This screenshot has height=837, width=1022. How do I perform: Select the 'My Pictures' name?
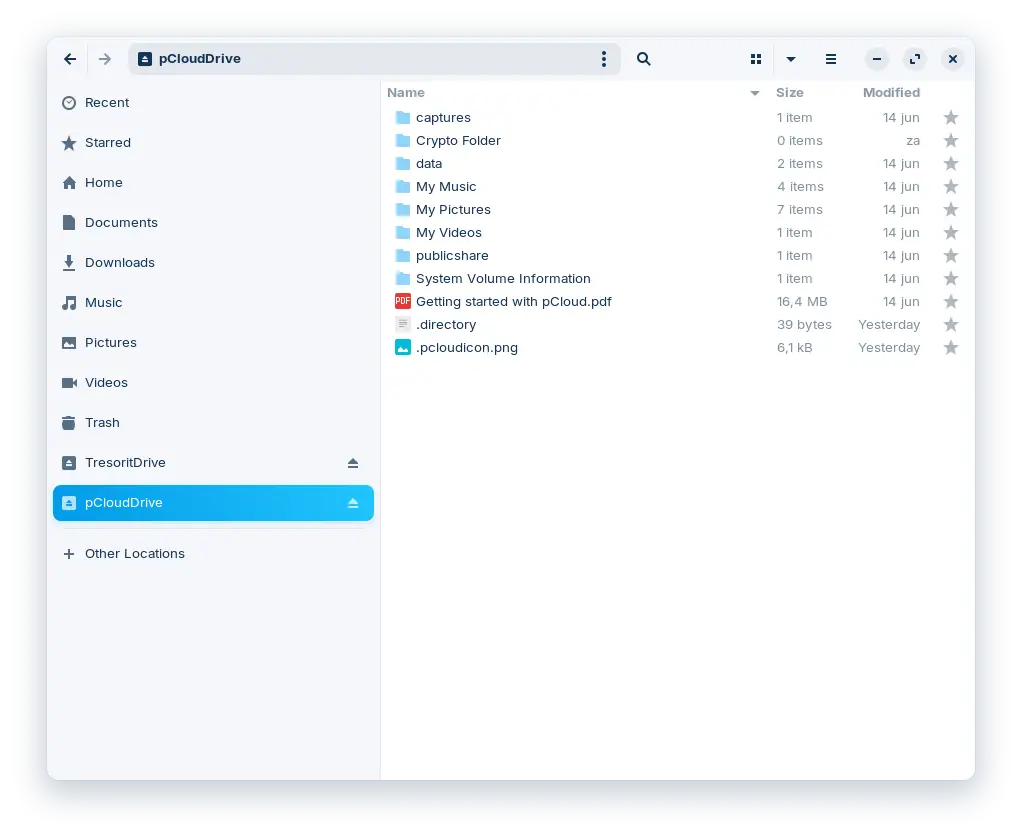(x=453, y=210)
